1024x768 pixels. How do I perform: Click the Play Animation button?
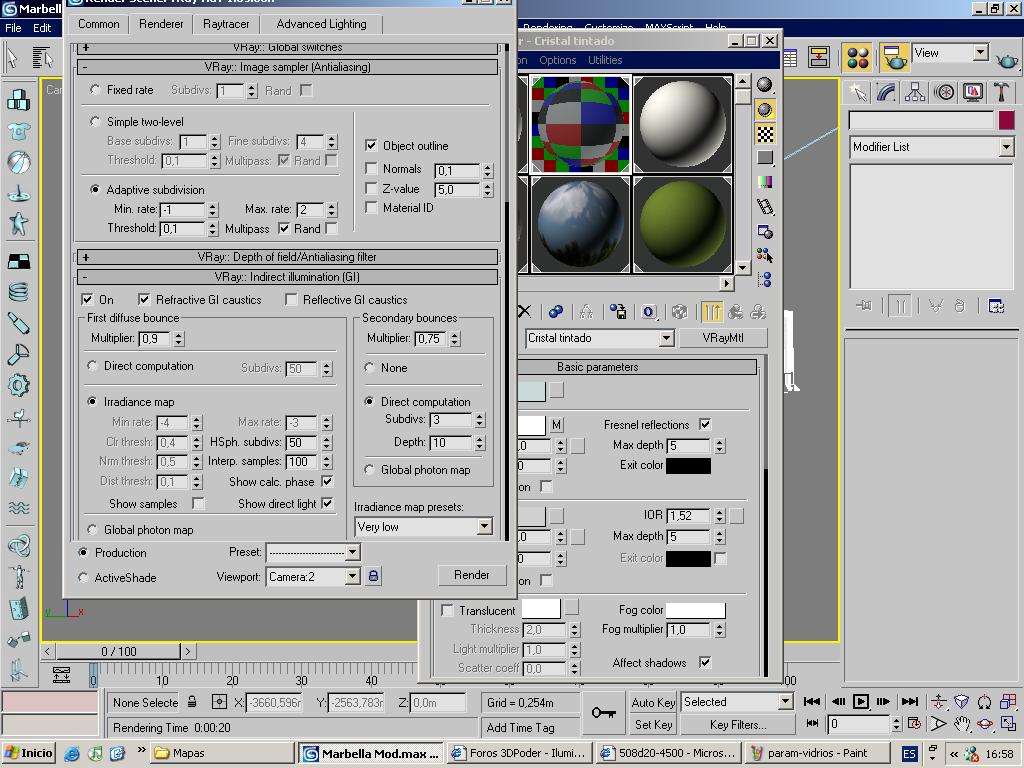point(861,701)
